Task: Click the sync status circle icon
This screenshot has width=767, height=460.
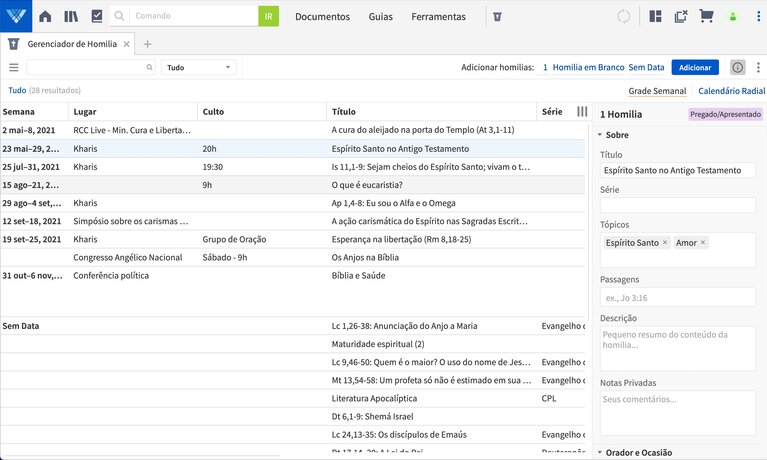Action: coord(624,16)
